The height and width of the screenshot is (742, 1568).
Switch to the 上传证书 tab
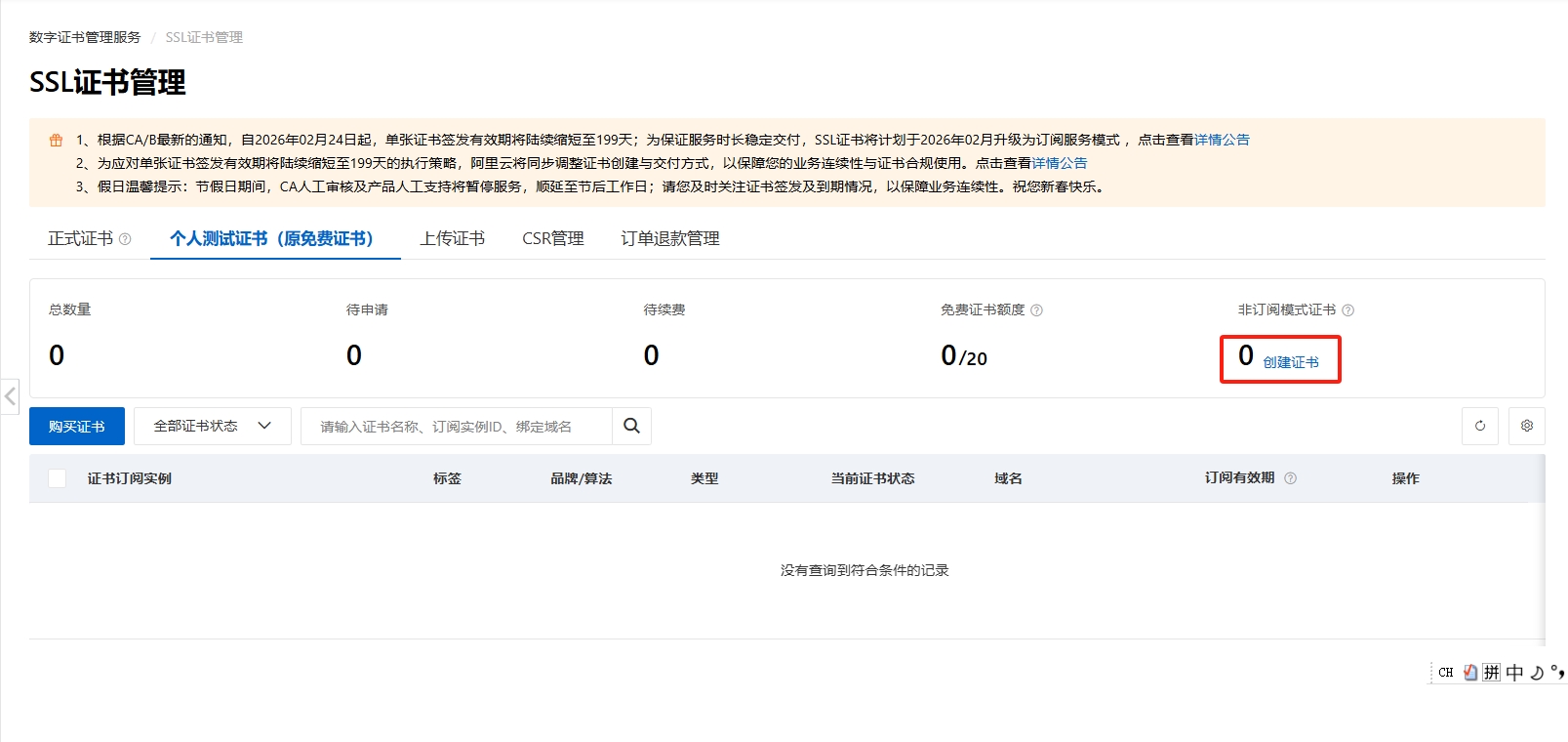[452, 238]
